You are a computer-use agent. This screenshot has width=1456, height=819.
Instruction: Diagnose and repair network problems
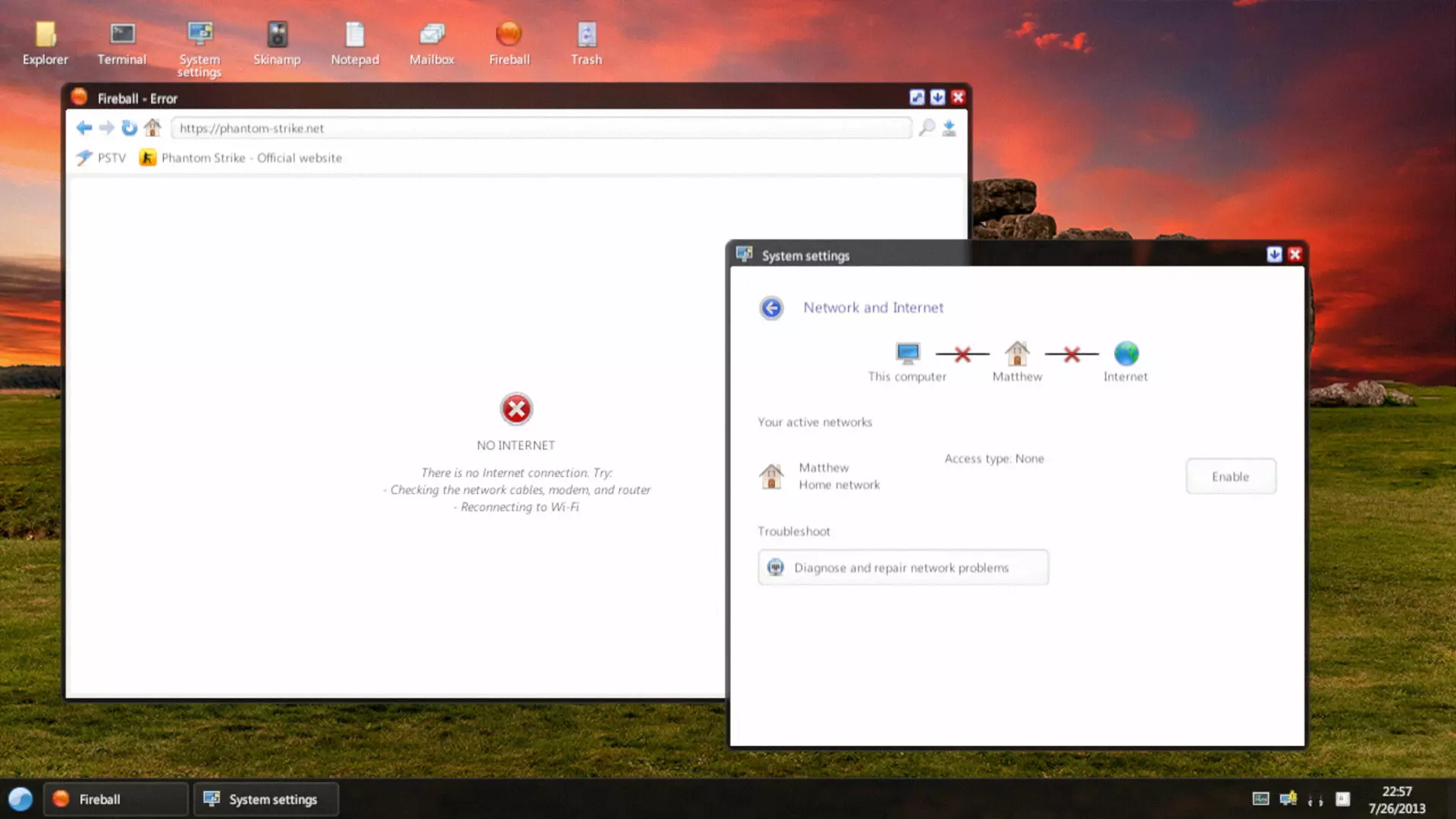pos(903,567)
